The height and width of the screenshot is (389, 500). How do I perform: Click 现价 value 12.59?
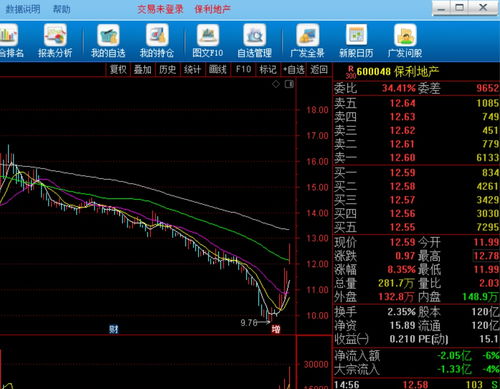403,242
